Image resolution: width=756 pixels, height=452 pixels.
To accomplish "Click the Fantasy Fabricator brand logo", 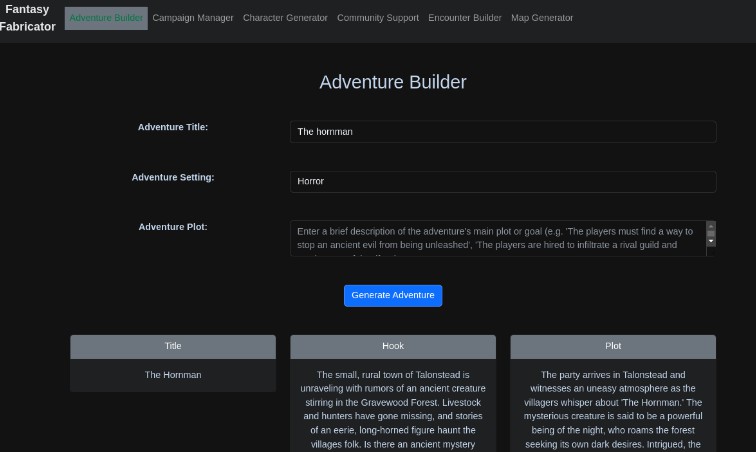I will [x=27, y=18].
